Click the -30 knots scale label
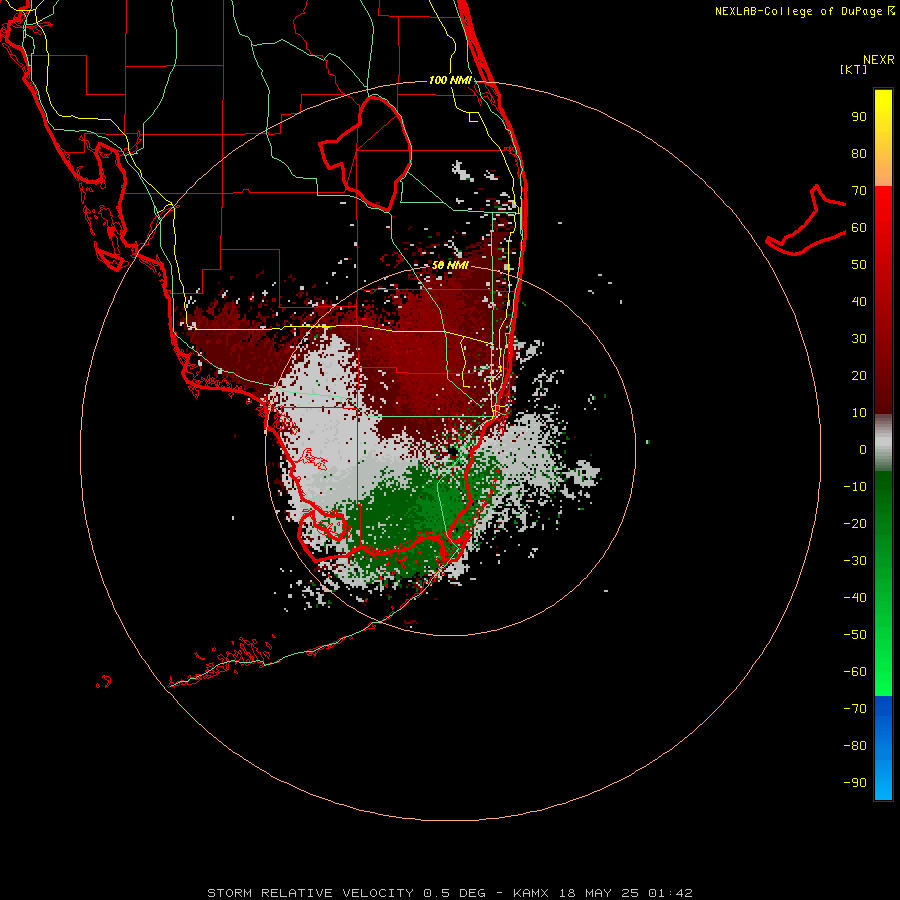The image size is (900, 900). [855, 561]
